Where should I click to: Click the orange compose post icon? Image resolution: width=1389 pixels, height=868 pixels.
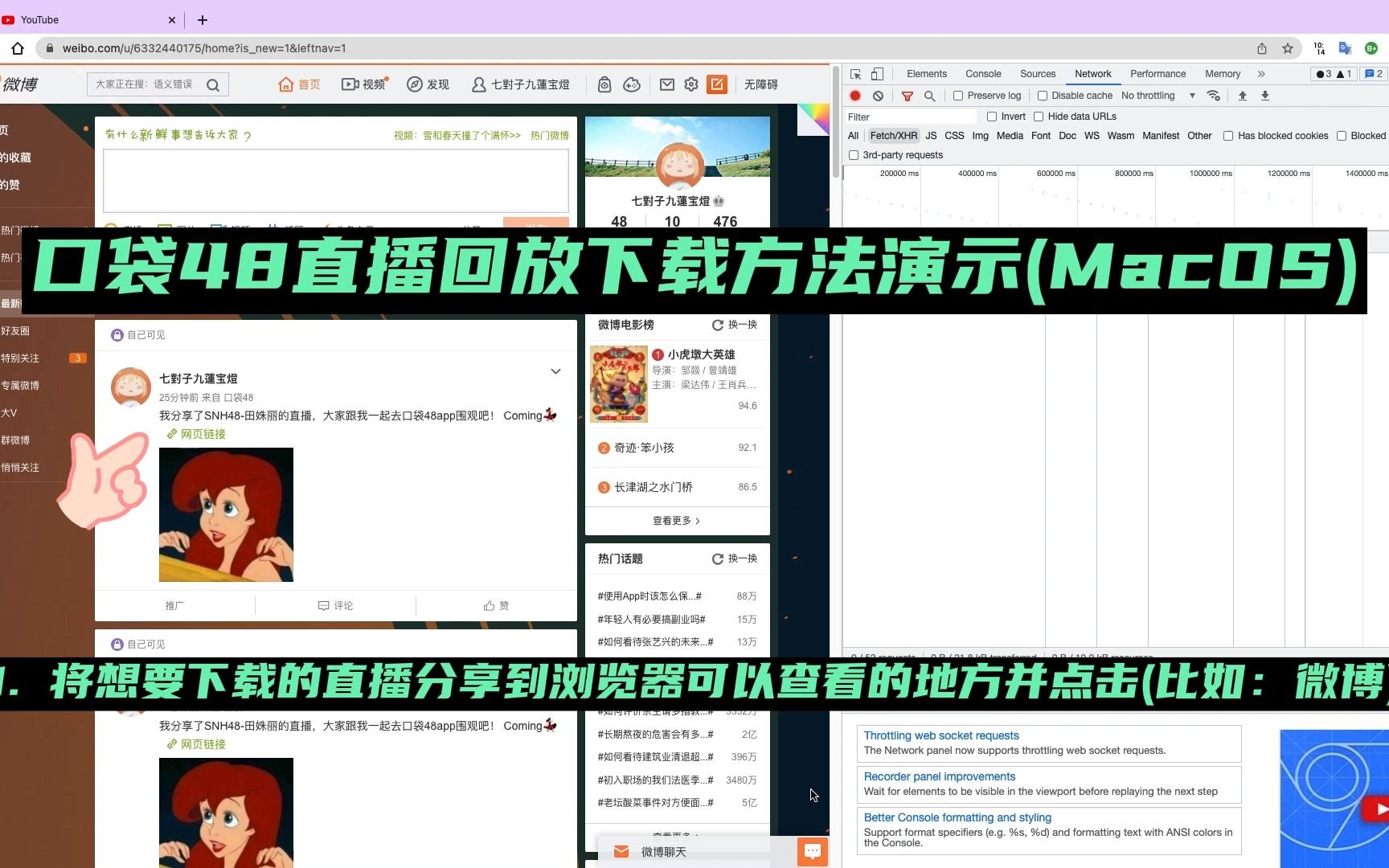point(717,84)
